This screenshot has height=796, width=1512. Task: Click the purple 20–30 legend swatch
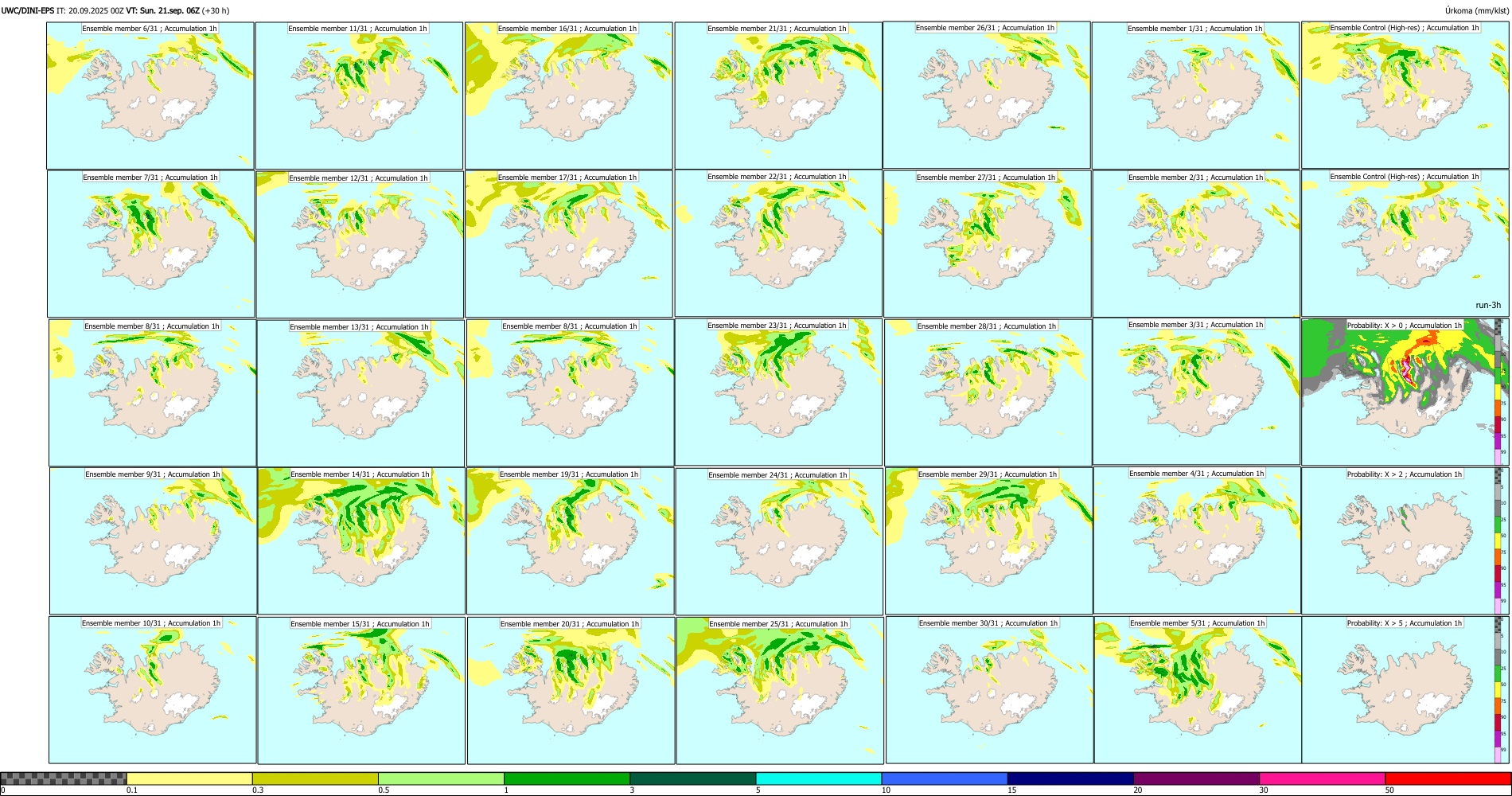coord(1196,778)
